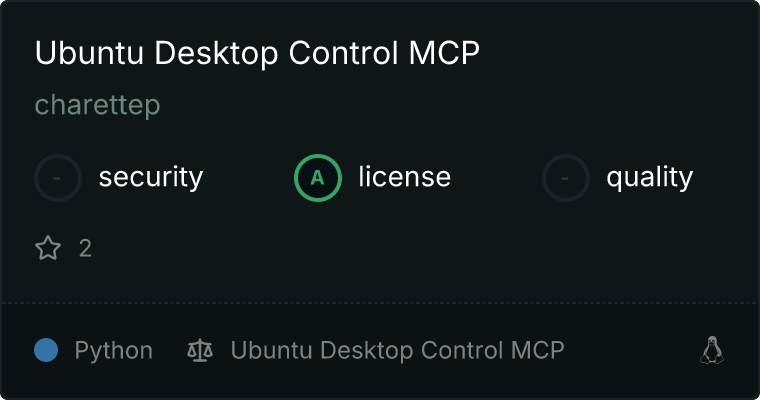This screenshot has width=760, height=400.
Task: Select the dash inside the quality badge
Action: [x=565, y=178]
